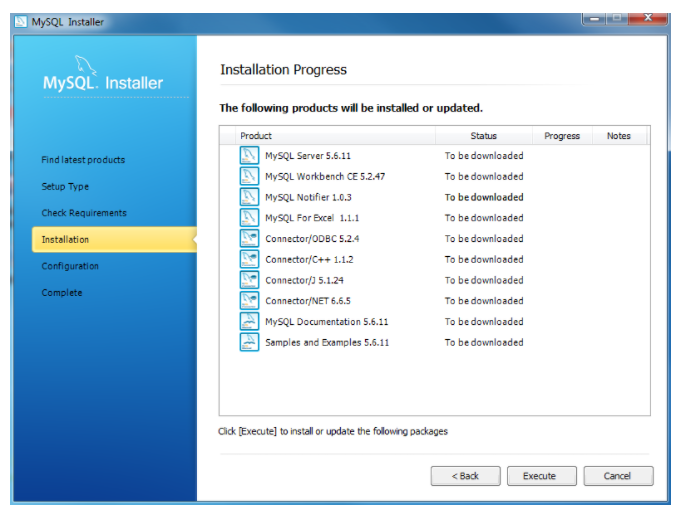
Task: Click the MySQL Installer title bar icon
Action: tap(21, 21)
